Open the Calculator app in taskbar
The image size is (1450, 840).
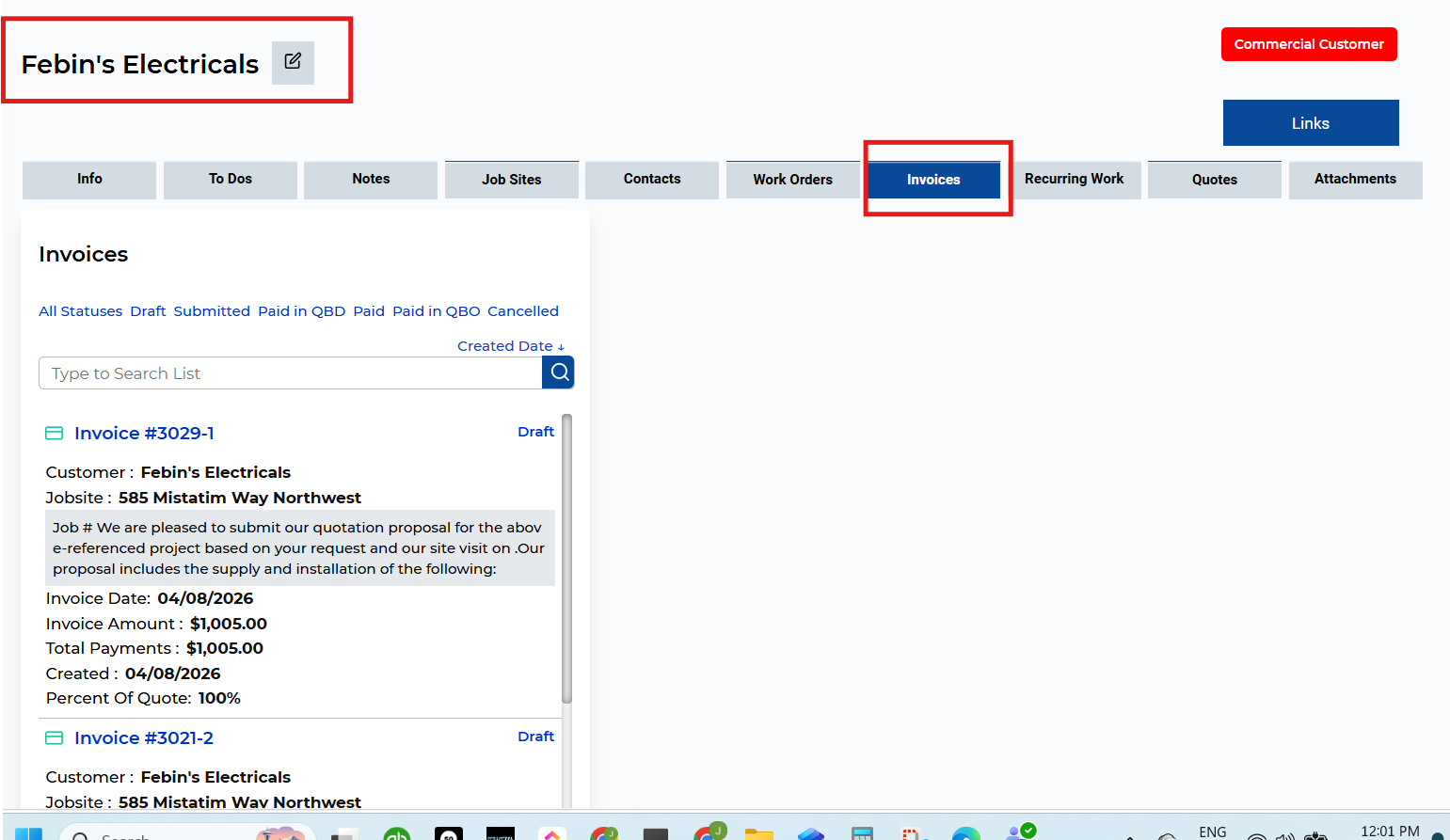click(x=862, y=833)
